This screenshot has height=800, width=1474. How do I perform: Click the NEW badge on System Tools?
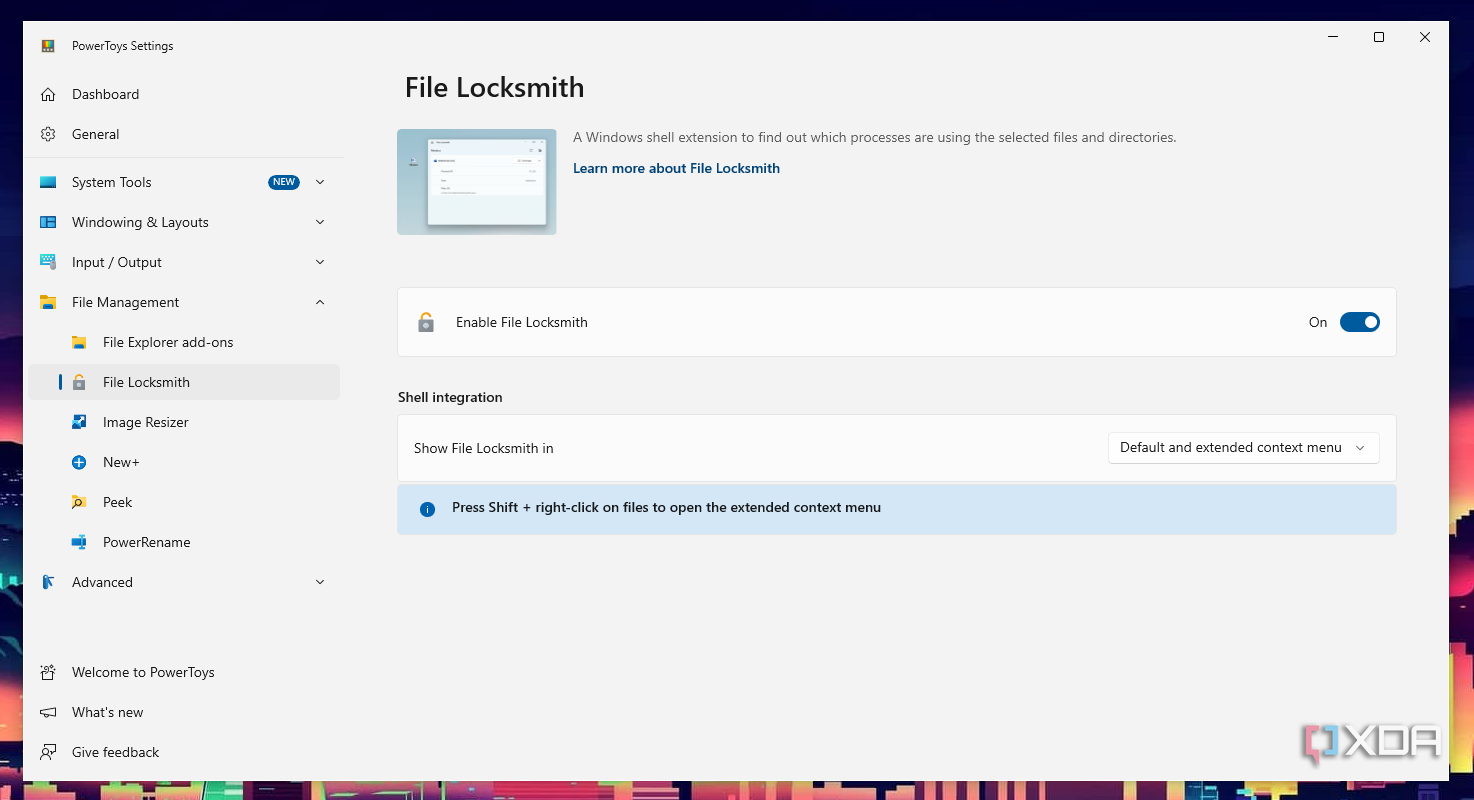[x=284, y=182]
